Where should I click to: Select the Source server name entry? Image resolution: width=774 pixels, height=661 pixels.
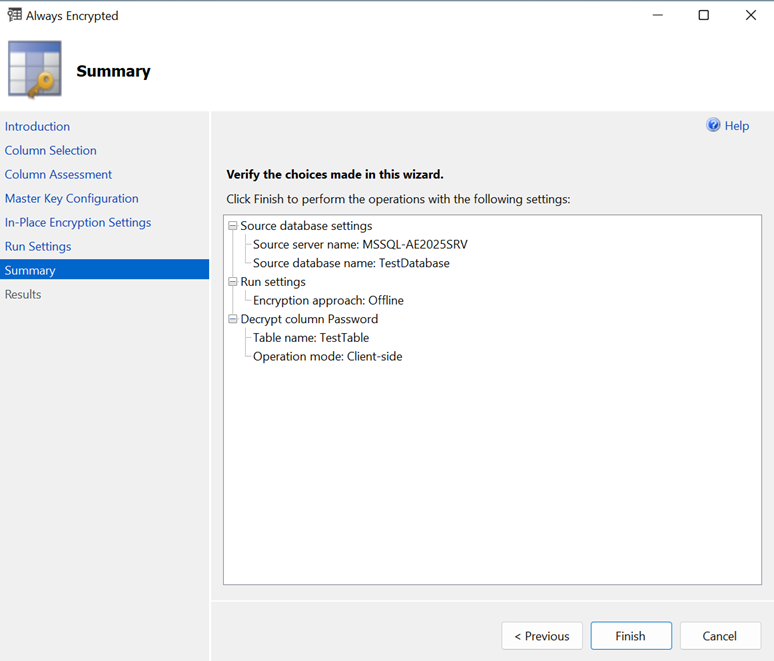click(360, 245)
